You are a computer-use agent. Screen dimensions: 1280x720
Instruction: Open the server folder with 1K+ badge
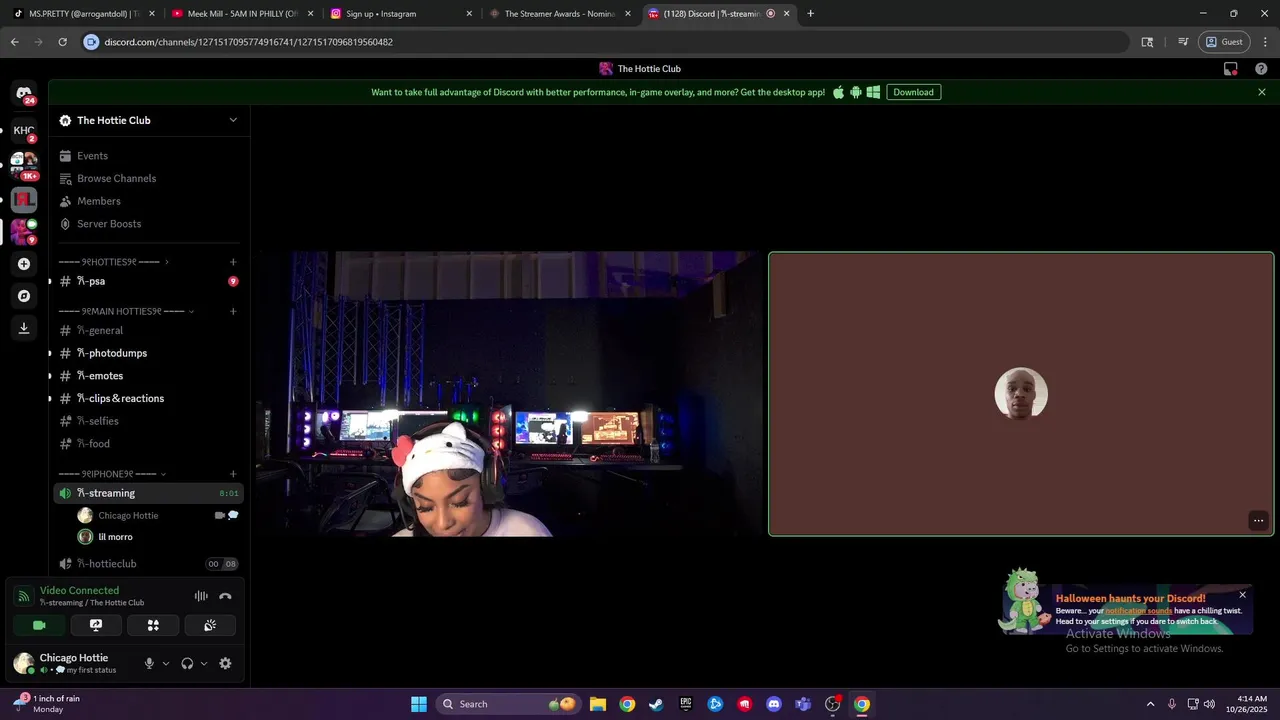click(x=24, y=164)
